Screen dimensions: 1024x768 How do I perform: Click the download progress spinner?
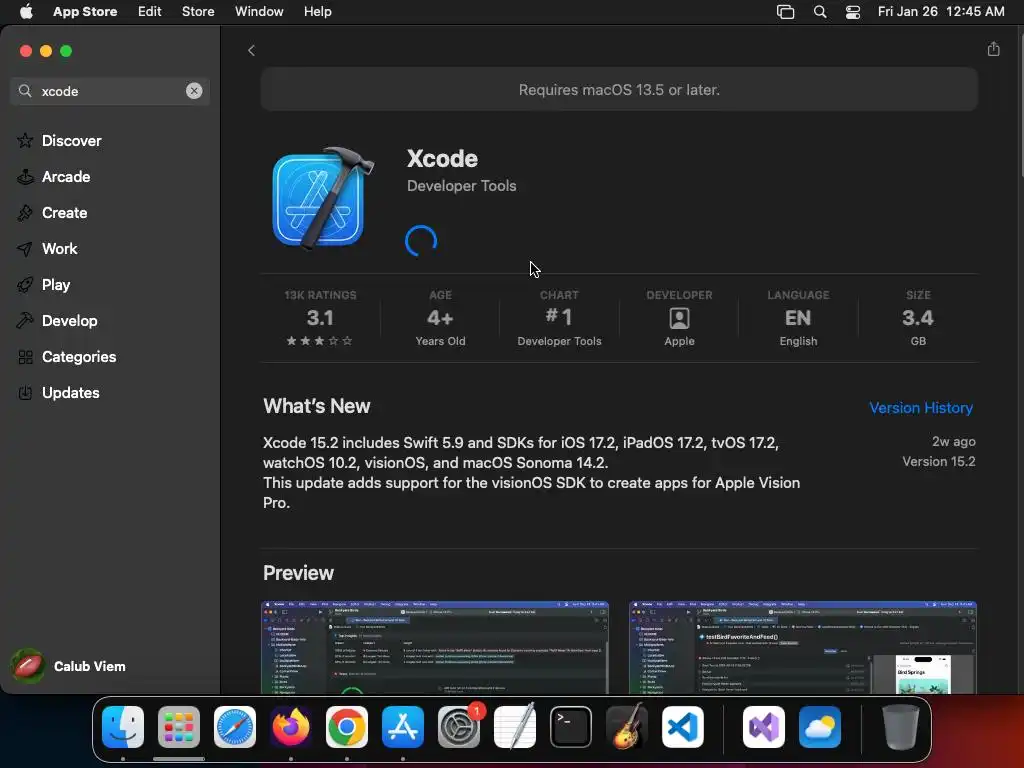[x=421, y=241]
